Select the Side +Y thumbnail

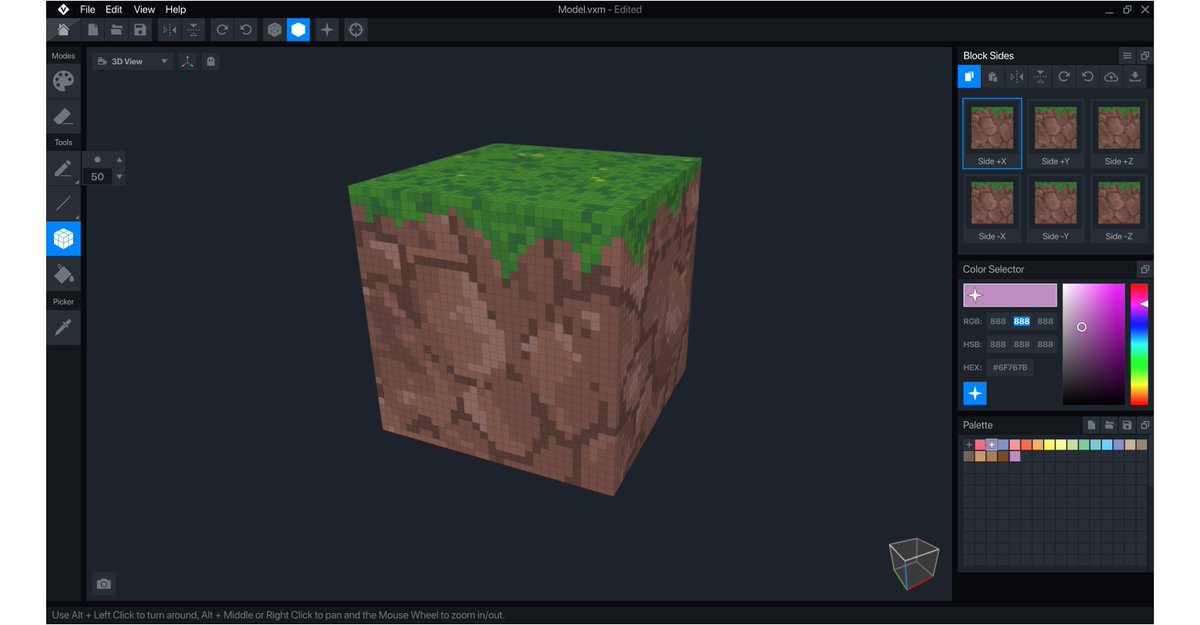(x=1056, y=134)
